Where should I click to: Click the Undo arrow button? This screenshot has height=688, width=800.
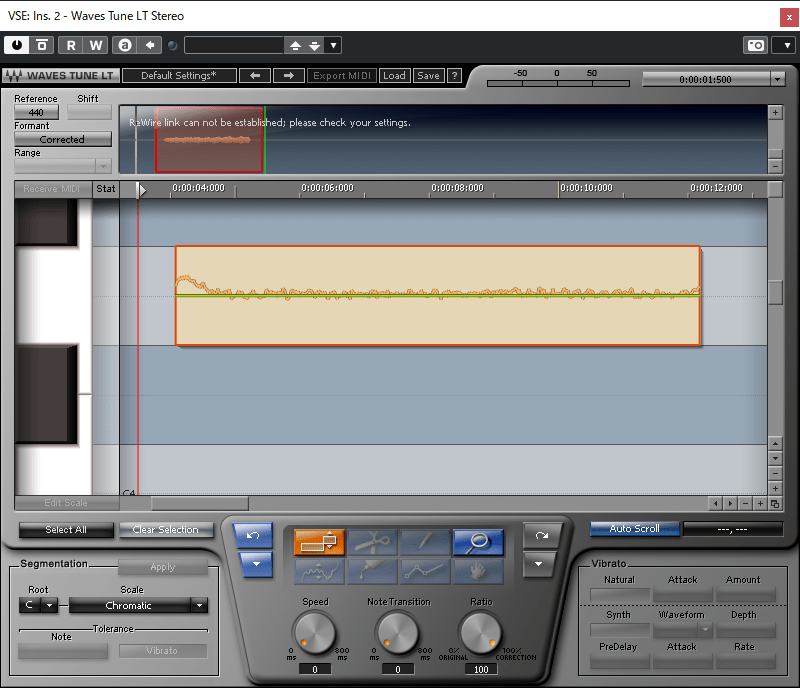[x=253, y=535]
